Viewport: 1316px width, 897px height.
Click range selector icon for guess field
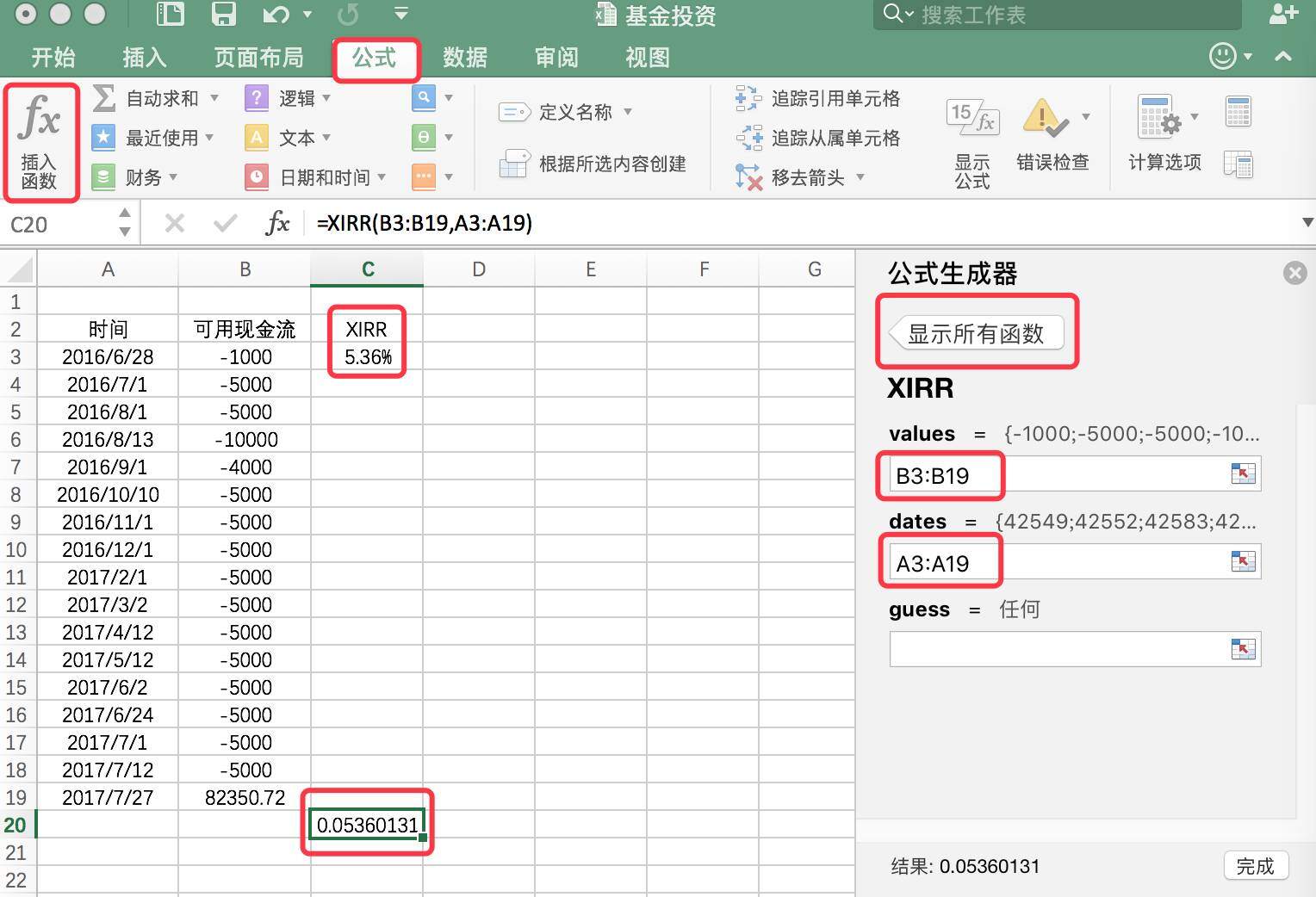pyautogui.click(x=1243, y=649)
